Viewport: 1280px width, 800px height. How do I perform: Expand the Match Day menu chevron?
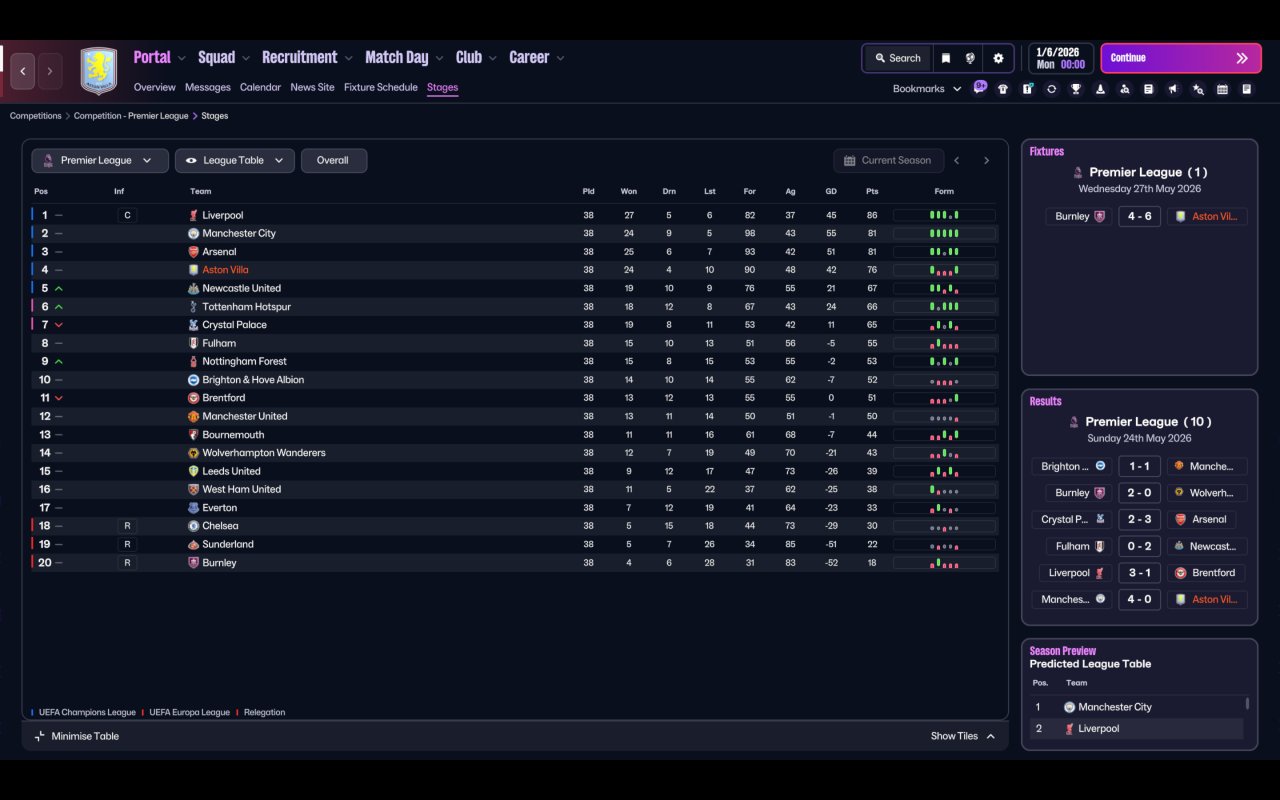(x=439, y=58)
